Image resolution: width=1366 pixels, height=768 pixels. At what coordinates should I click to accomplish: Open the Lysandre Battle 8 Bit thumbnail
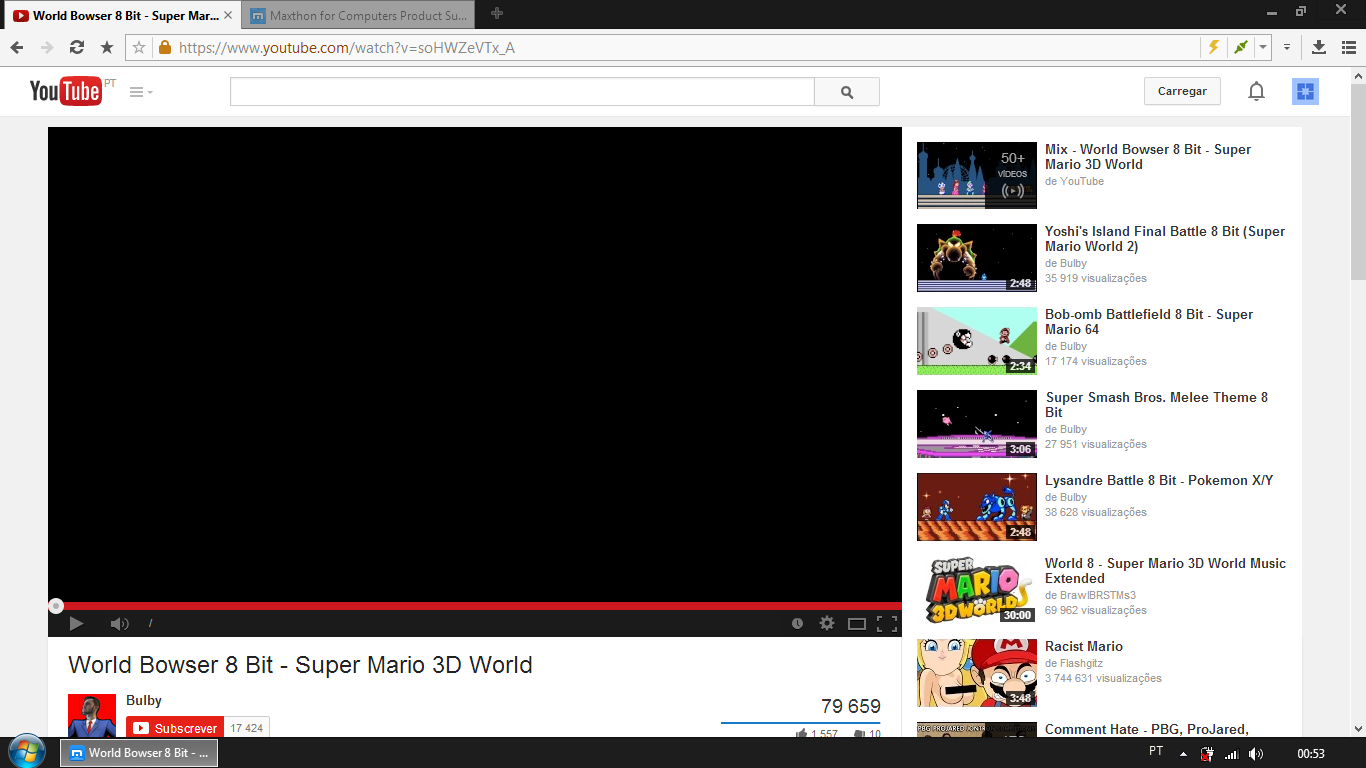[977, 507]
